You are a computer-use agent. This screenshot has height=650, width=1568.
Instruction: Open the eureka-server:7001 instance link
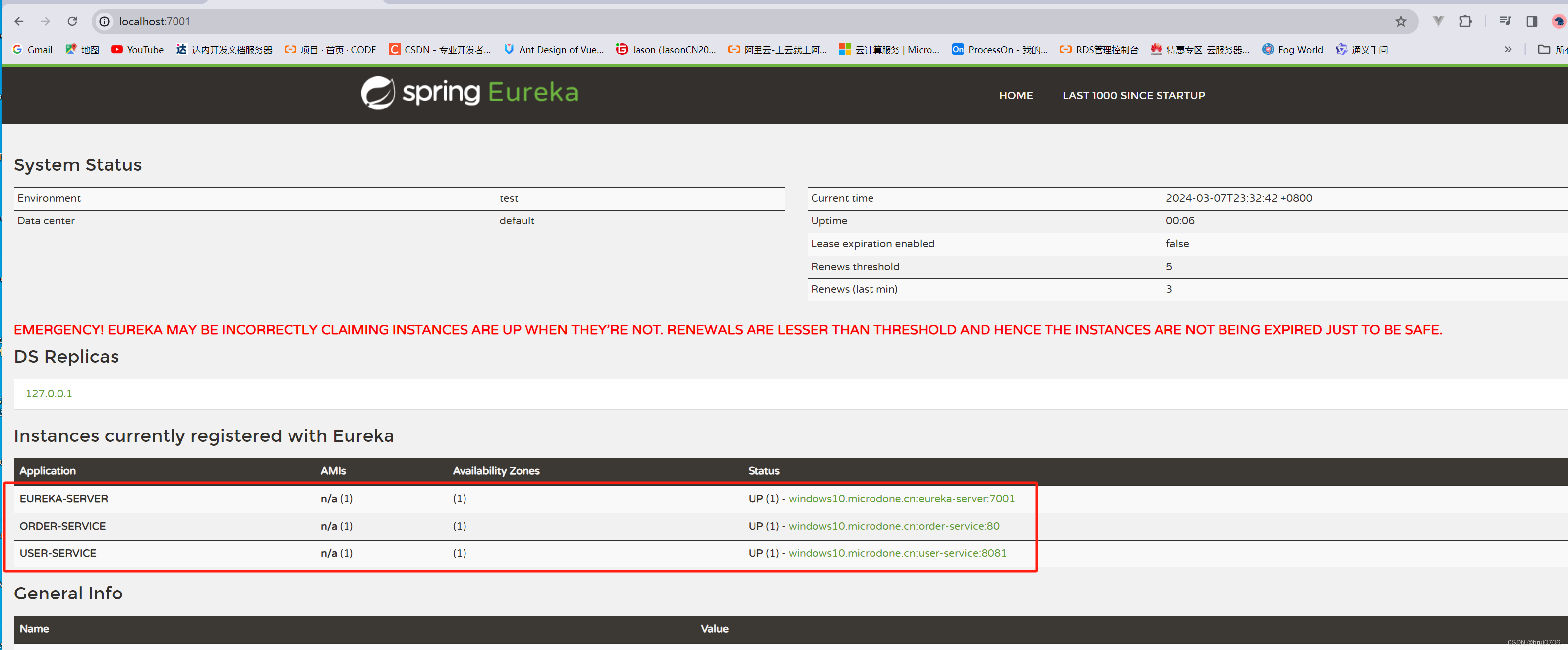[901, 498]
